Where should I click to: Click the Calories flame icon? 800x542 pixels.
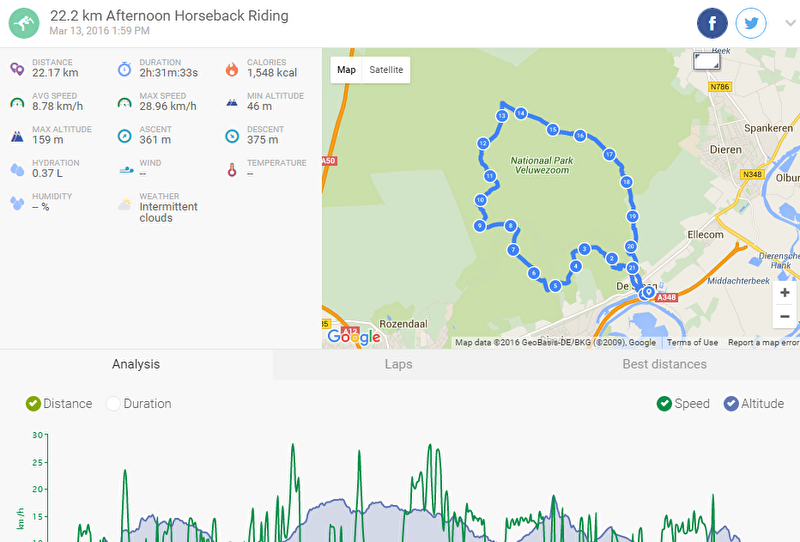click(x=232, y=69)
